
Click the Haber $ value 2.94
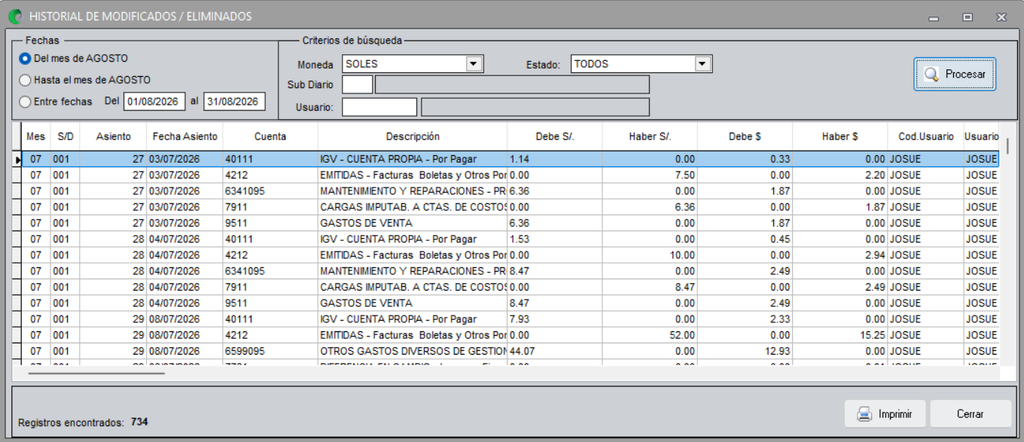tap(840, 255)
